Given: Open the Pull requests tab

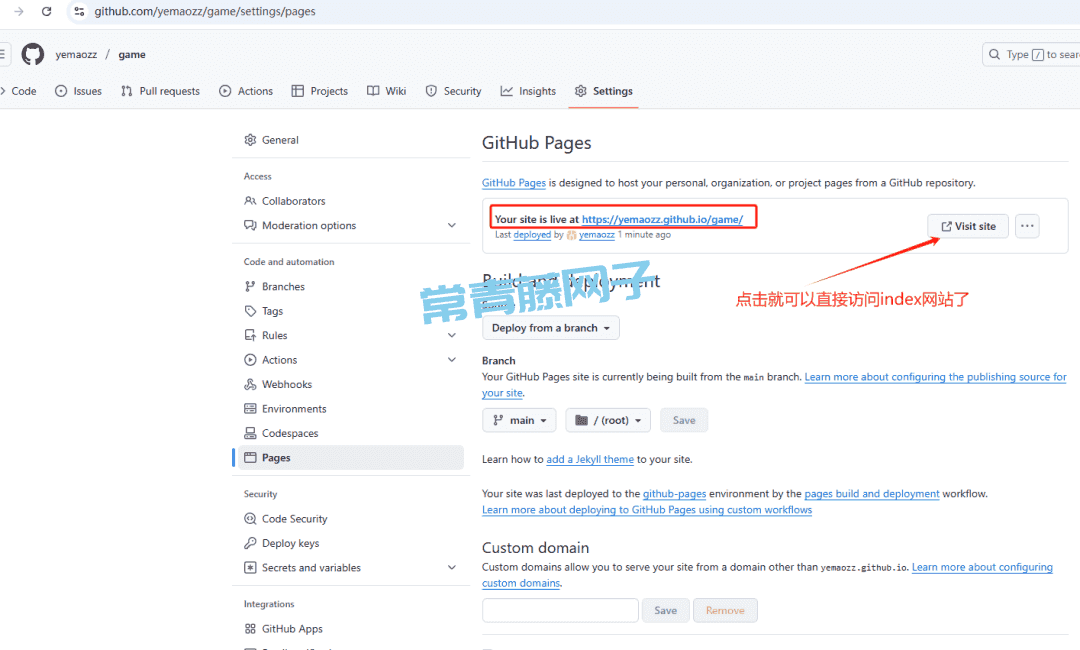Looking at the screenshot, I should coord(160,91).
